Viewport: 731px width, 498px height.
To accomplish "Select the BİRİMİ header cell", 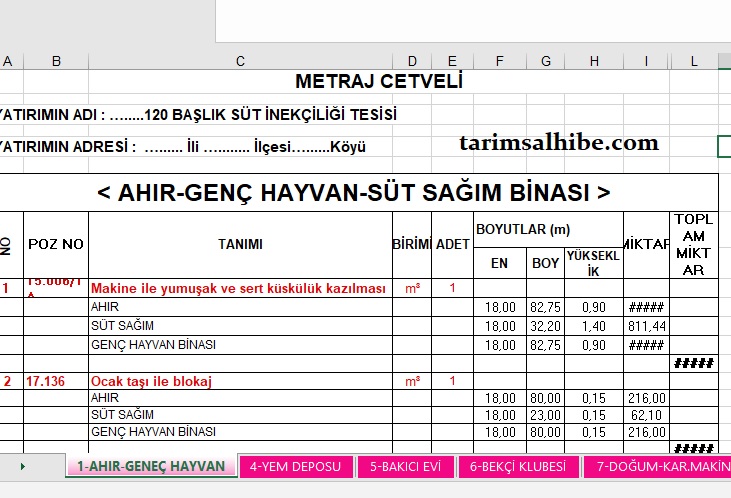I will 412,244.
